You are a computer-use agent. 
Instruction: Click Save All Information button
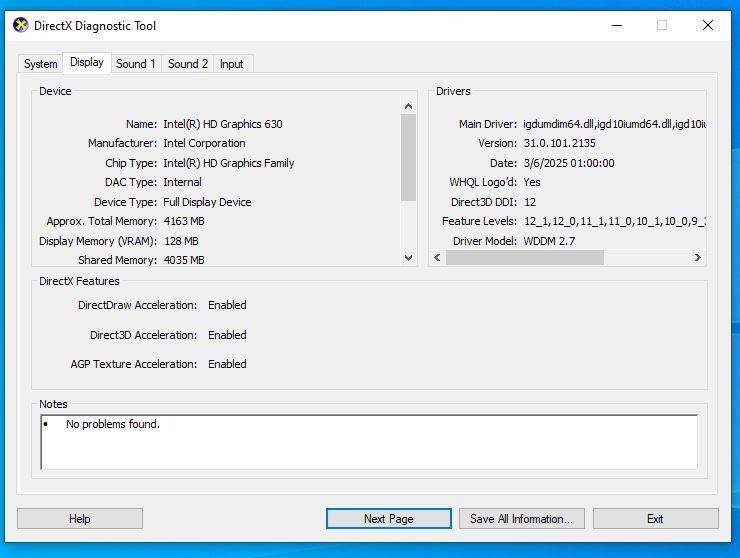click(521, 518)
